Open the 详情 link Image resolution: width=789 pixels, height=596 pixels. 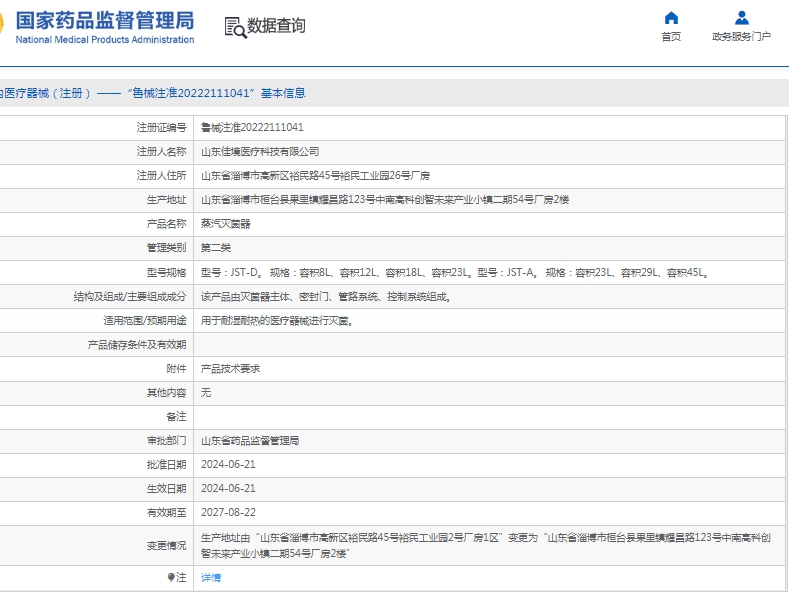coord(211,577)
